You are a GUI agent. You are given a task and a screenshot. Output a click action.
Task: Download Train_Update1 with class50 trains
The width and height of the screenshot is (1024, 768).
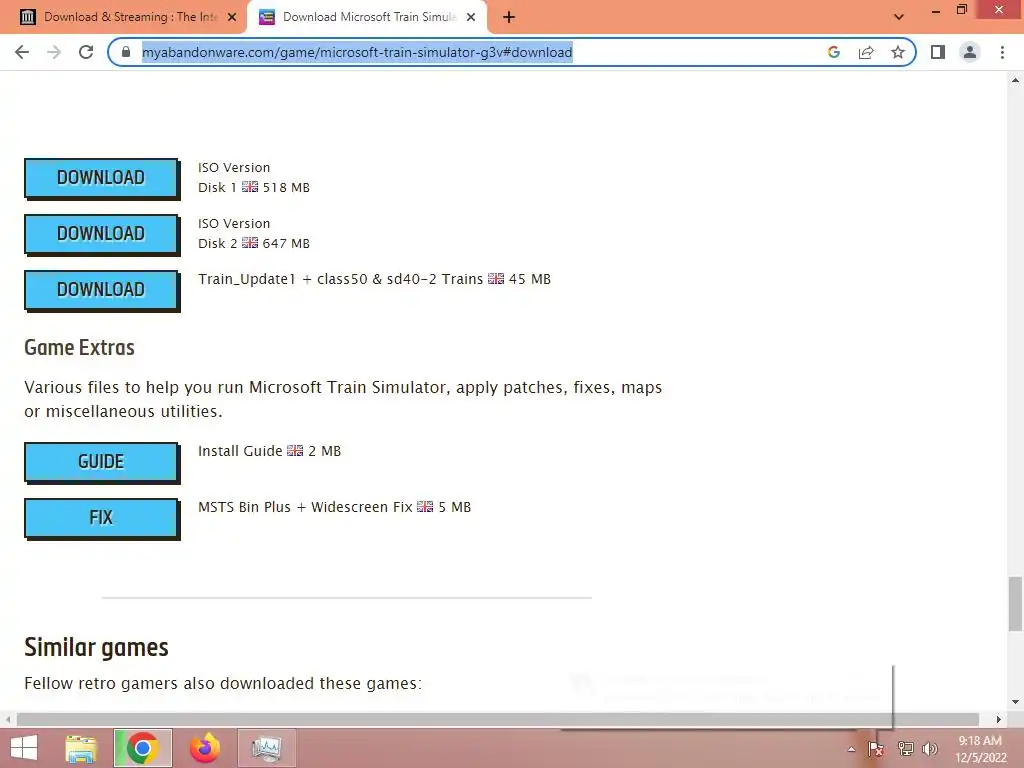pyautogui.click(x=101, y=290)
